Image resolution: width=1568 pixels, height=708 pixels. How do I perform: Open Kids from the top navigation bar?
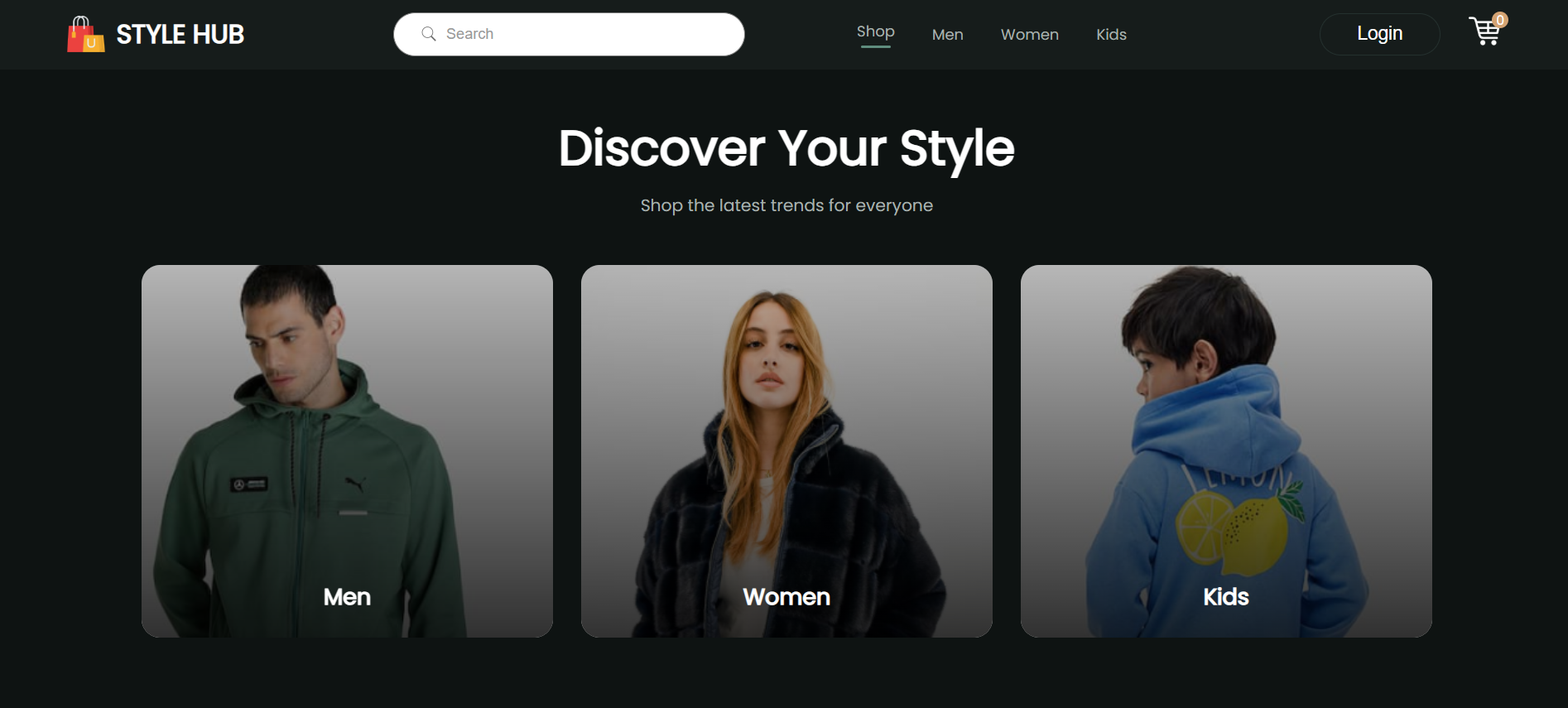[x=1111, y=35]
